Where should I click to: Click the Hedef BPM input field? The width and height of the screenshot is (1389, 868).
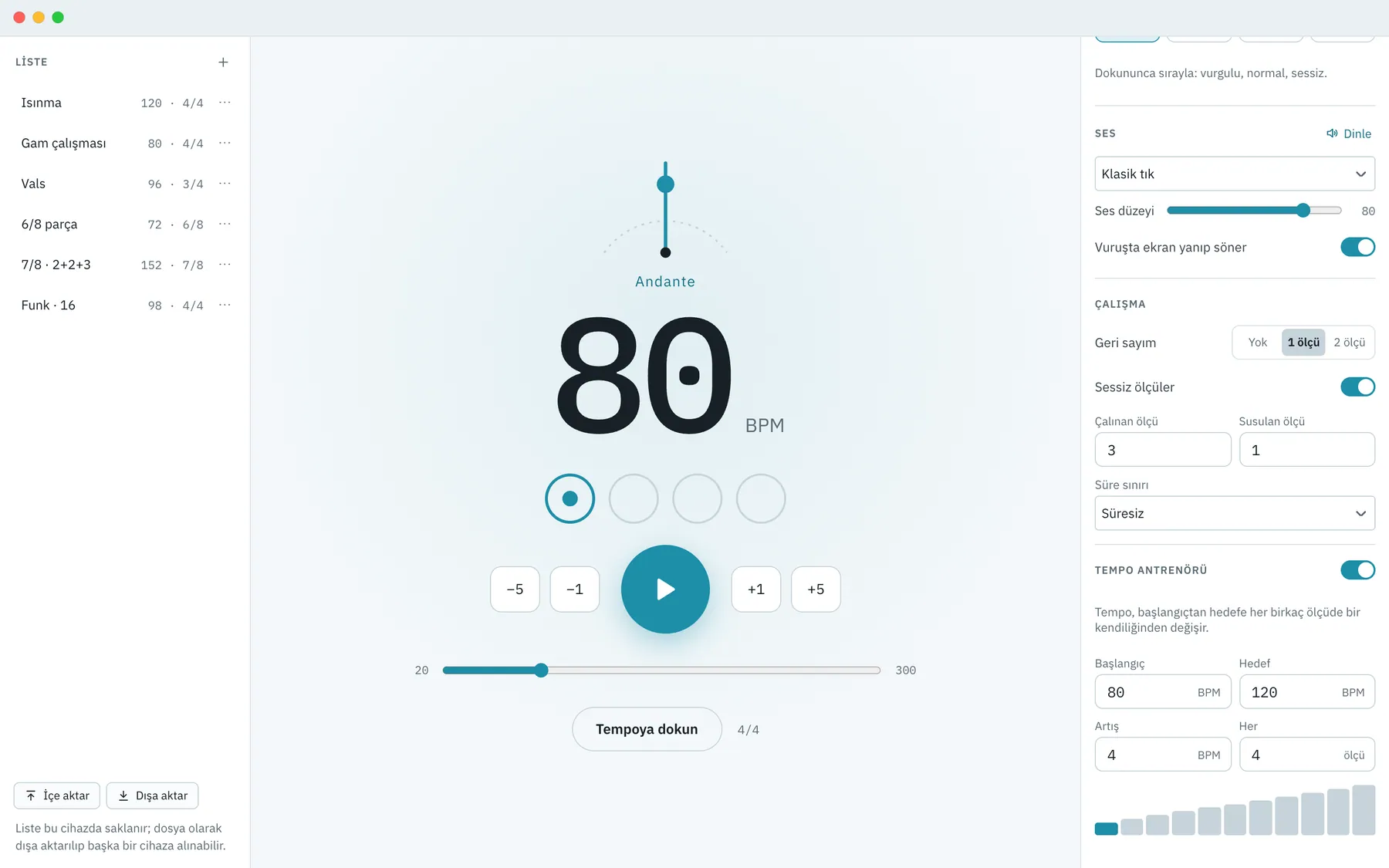pyautogui.click(x=1307, y=692)
